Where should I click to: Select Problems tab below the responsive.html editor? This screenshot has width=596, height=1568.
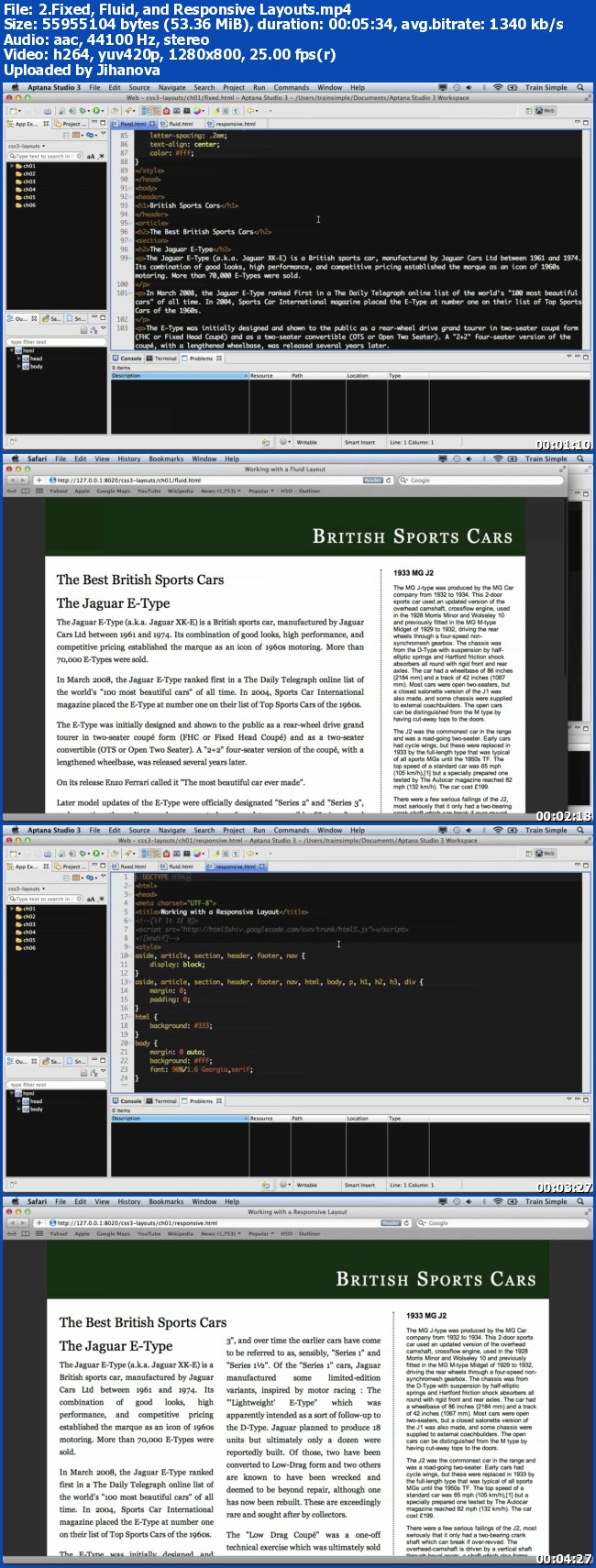(200, 1101)
